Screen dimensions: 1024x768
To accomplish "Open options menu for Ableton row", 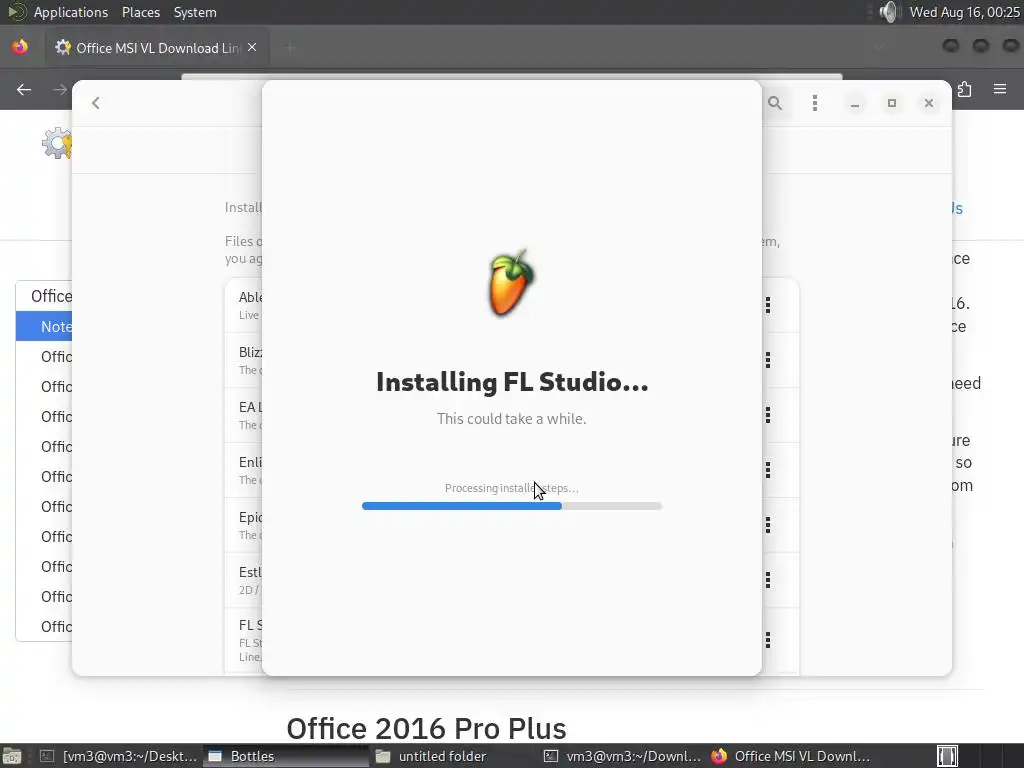I will [x=768, y=305].
